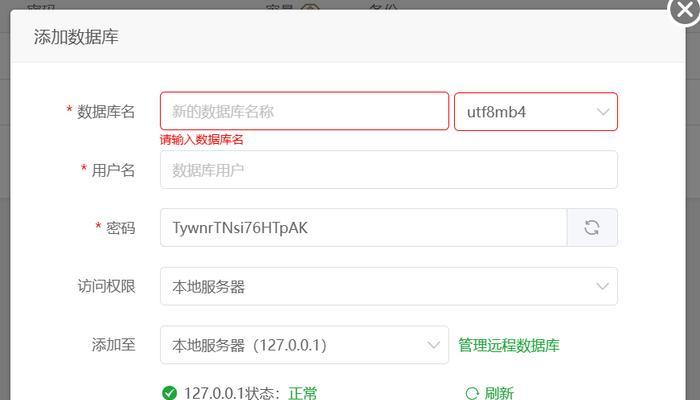Click the utf8mb4 dropdown chevron
The width and height of the screenshot is (700, 400).
coord(603,112)
